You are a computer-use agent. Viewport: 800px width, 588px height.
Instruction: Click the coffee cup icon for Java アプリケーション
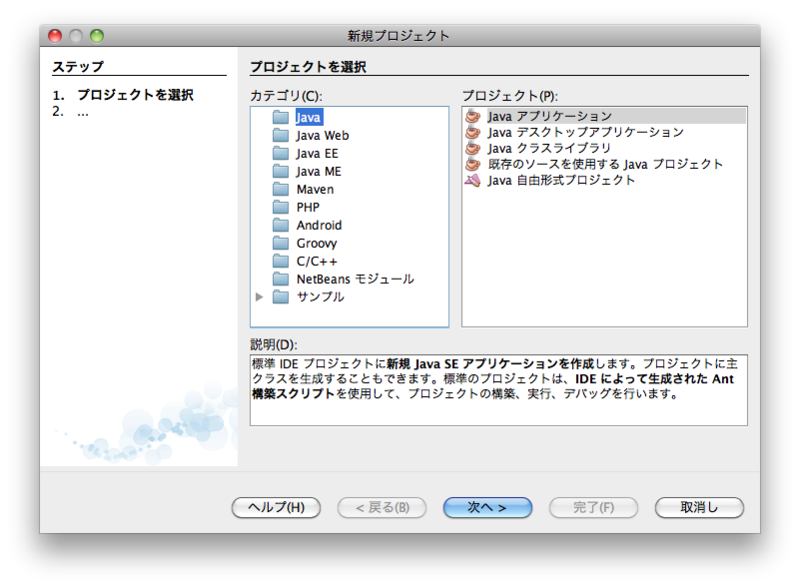473,116
